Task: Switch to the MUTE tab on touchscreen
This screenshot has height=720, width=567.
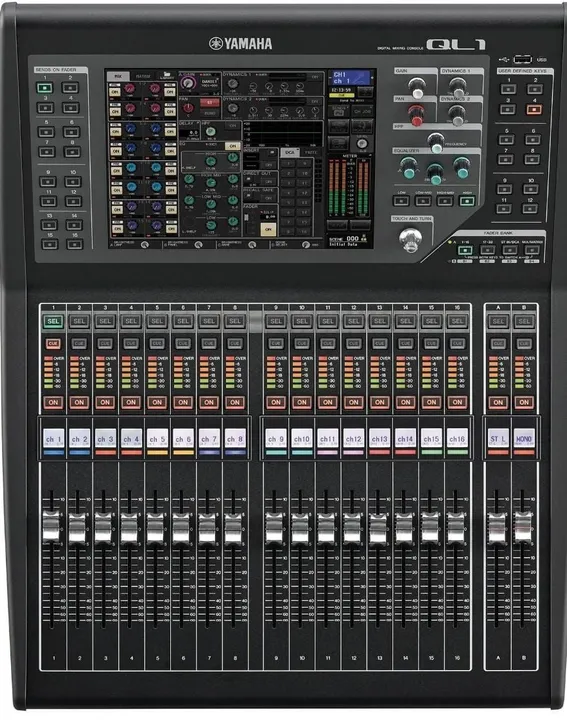Action: [311, 152]
